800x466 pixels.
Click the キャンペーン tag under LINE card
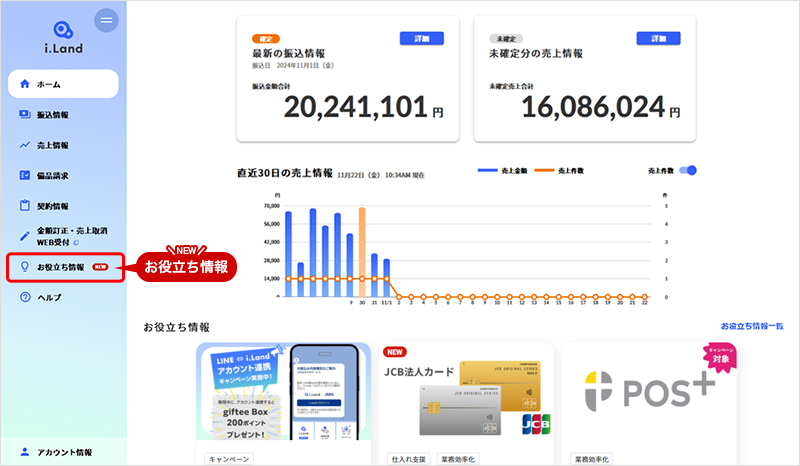(x=229, y=459)
